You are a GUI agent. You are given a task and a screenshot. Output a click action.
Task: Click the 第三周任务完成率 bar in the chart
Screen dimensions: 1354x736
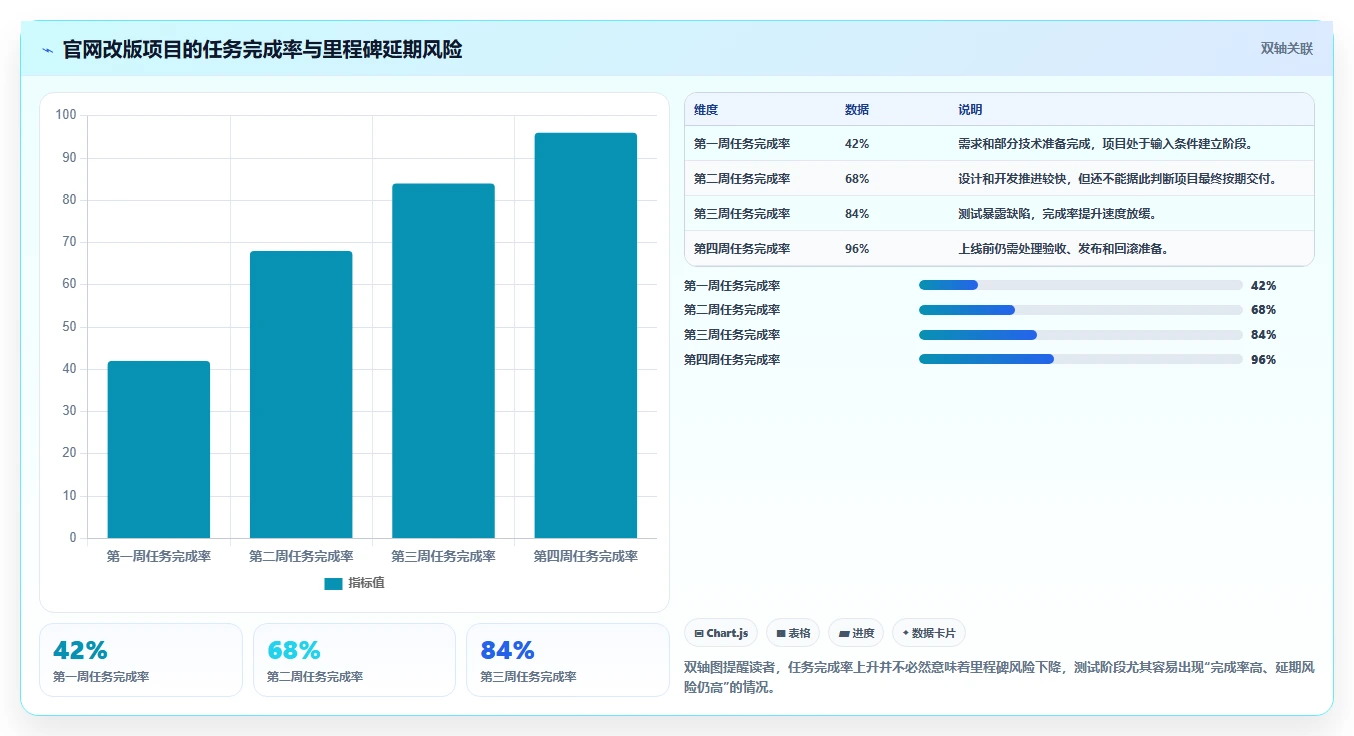pyautogui.click(x=443, y=361)
